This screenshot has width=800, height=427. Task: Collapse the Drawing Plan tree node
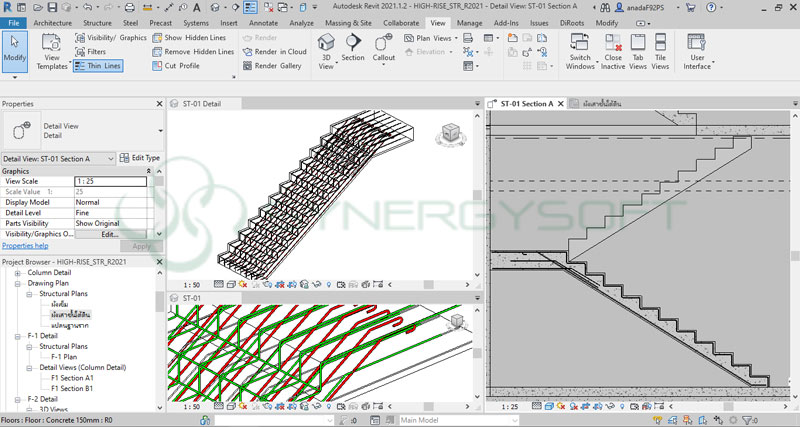click(x=17, y=283)
